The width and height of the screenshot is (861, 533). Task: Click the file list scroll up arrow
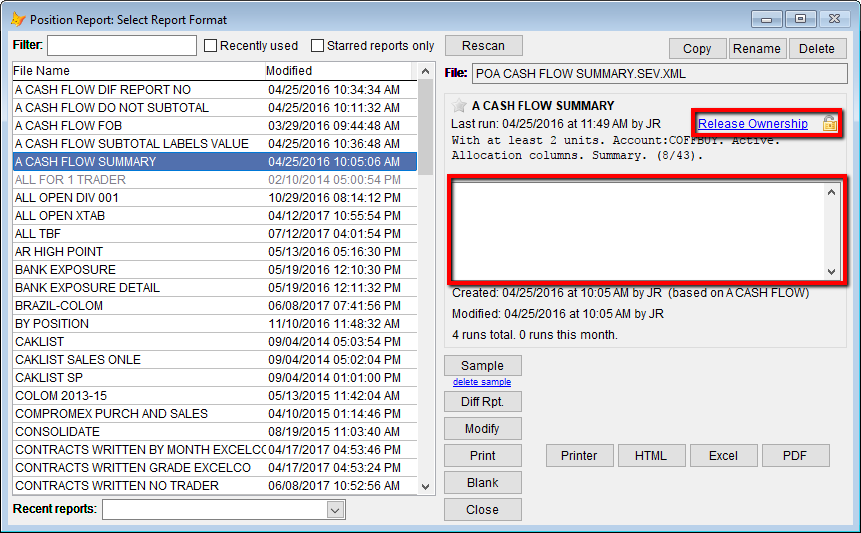point(425,71)
